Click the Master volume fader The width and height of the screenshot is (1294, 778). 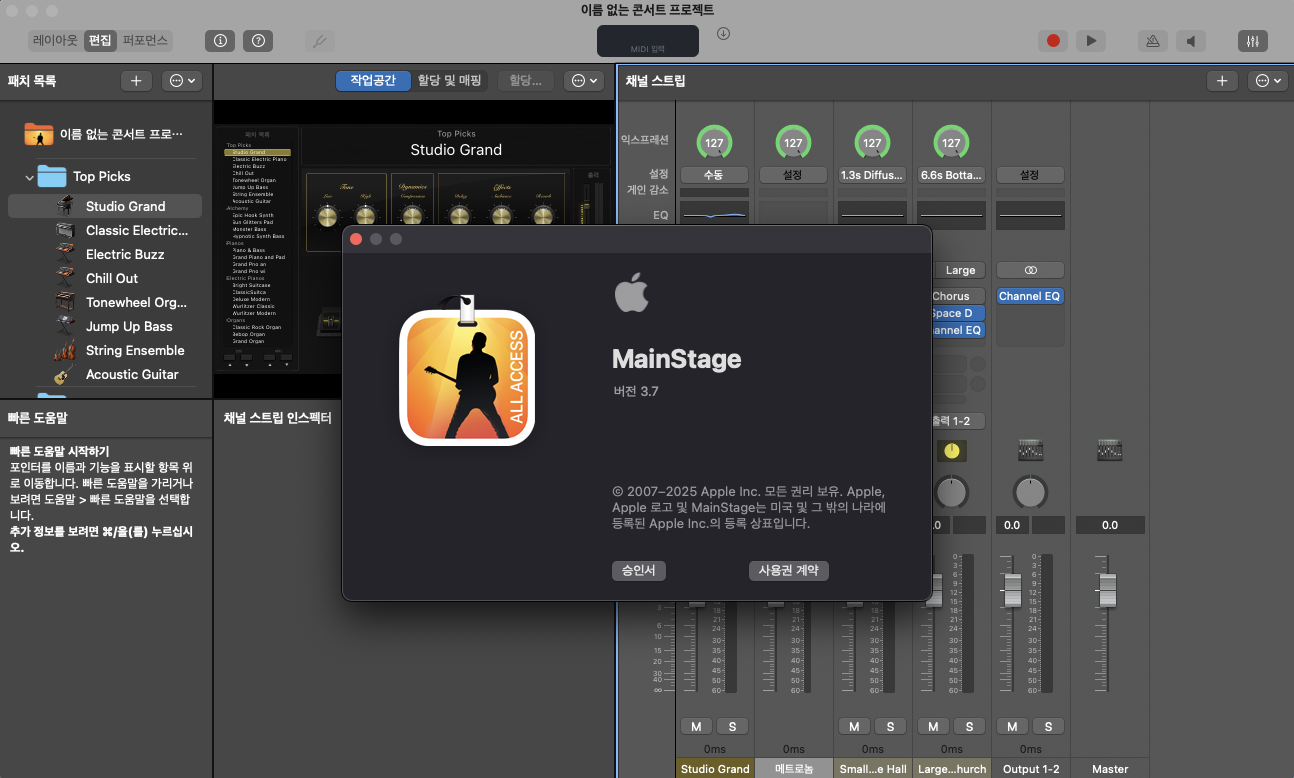[x=1106, y=590]
